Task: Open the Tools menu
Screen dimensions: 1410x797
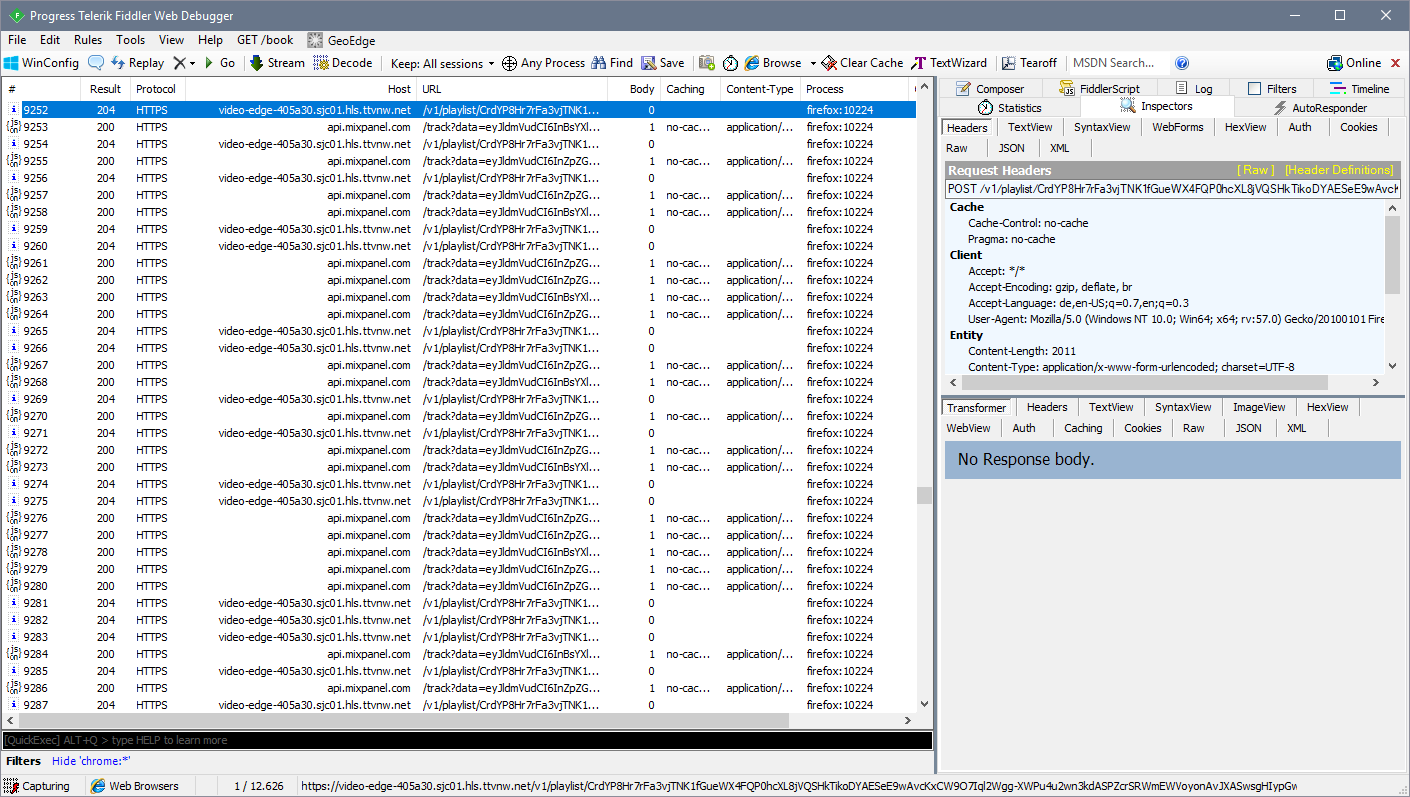Action: [130, 40]
